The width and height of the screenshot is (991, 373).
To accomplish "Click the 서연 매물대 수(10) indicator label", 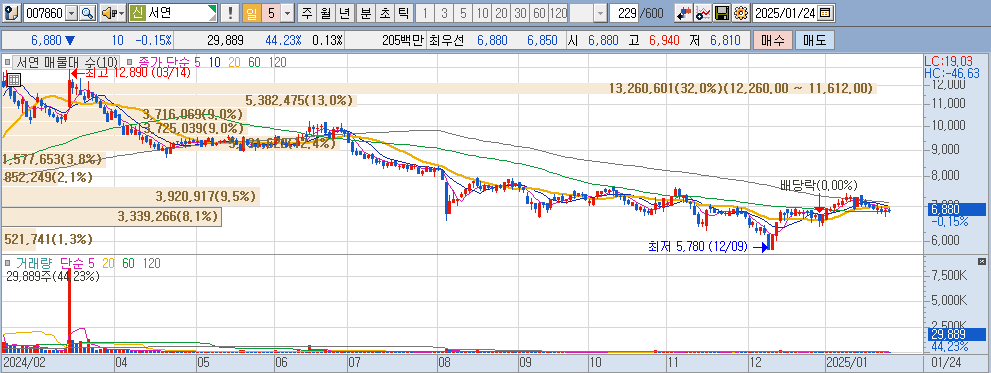I will [x=66, y=62].
